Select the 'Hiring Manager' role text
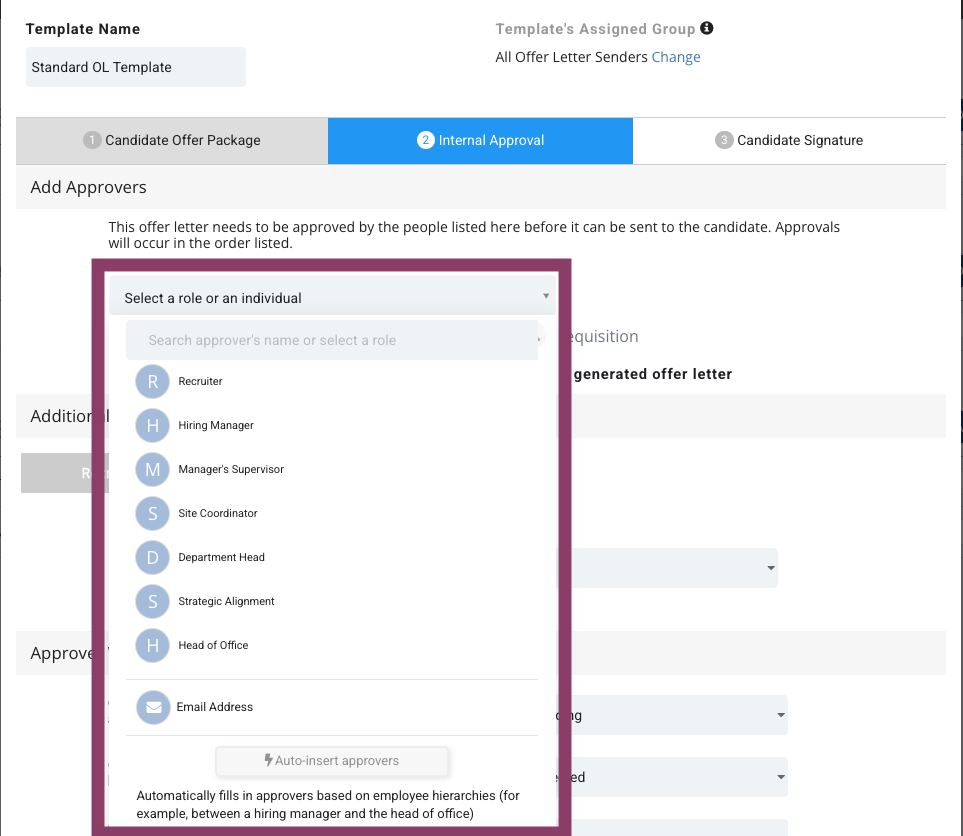This screenshot has height=836, width=963. point(216,426)
